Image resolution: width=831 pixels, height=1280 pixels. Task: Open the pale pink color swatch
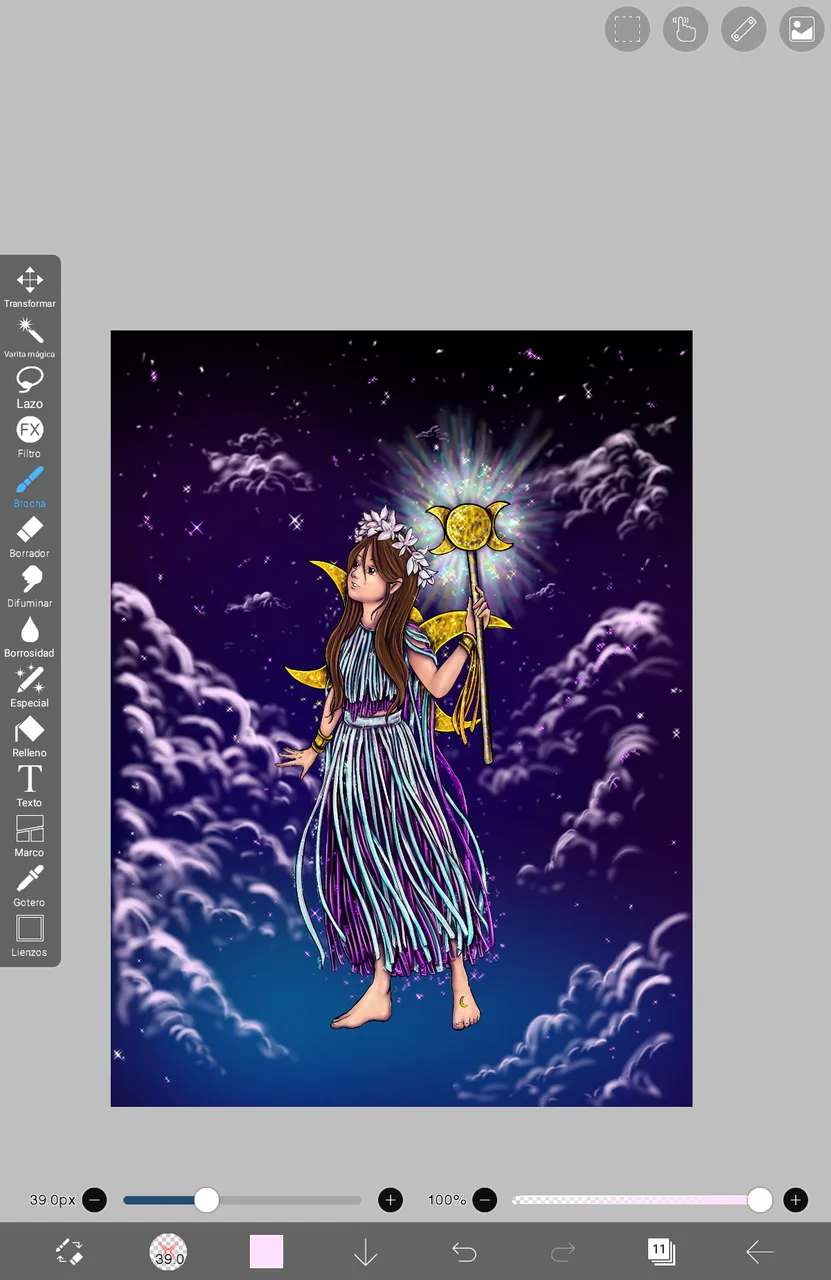pos(266,1251)
